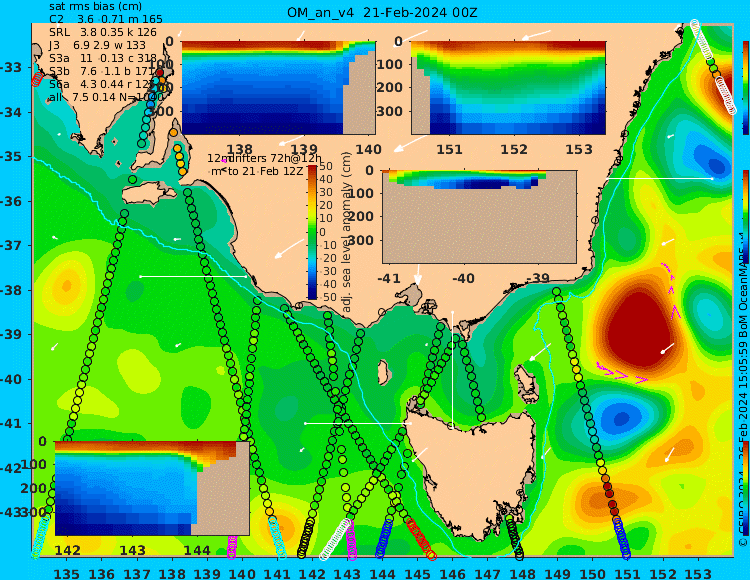This screenshot has height=580, width=750.
Task: Click the white horizontal section line near -41 west of Tasmania
Action: pos(357,424)
